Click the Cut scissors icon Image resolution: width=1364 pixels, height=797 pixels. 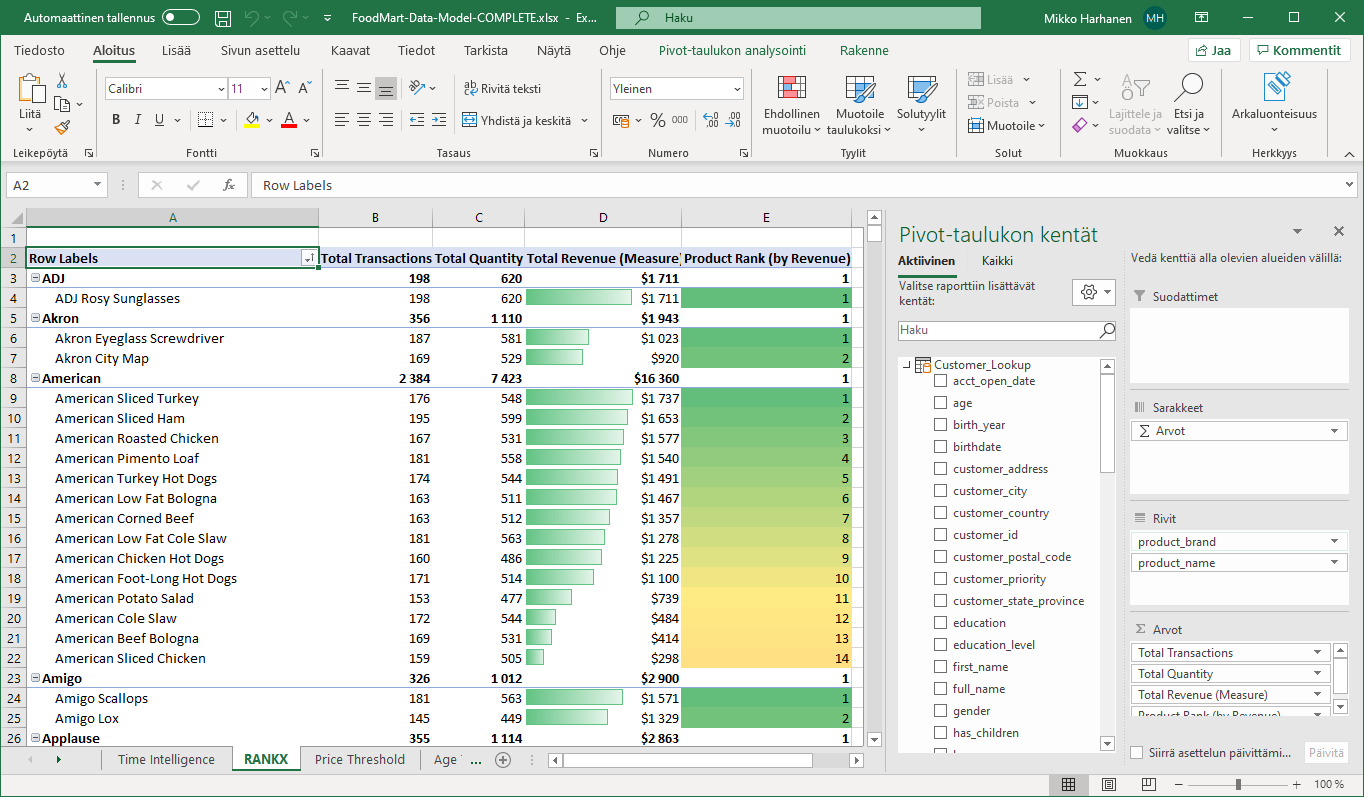coord(62,81)
